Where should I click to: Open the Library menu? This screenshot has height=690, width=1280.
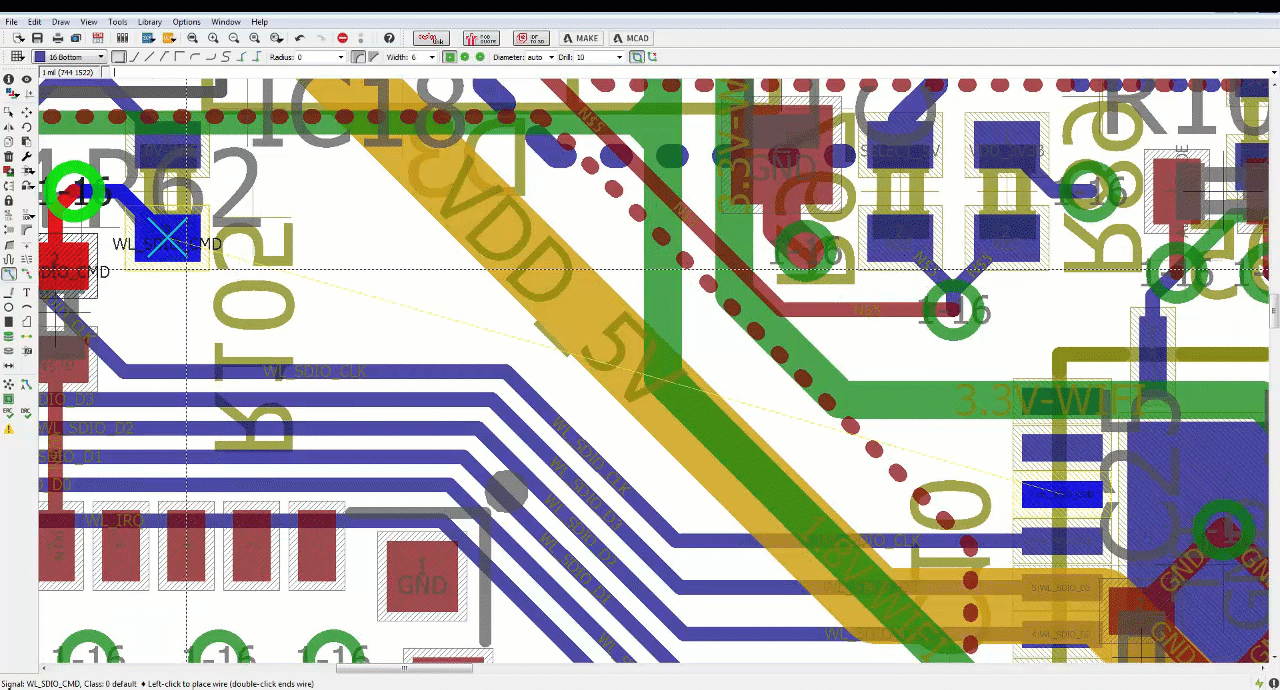(149, 21)
